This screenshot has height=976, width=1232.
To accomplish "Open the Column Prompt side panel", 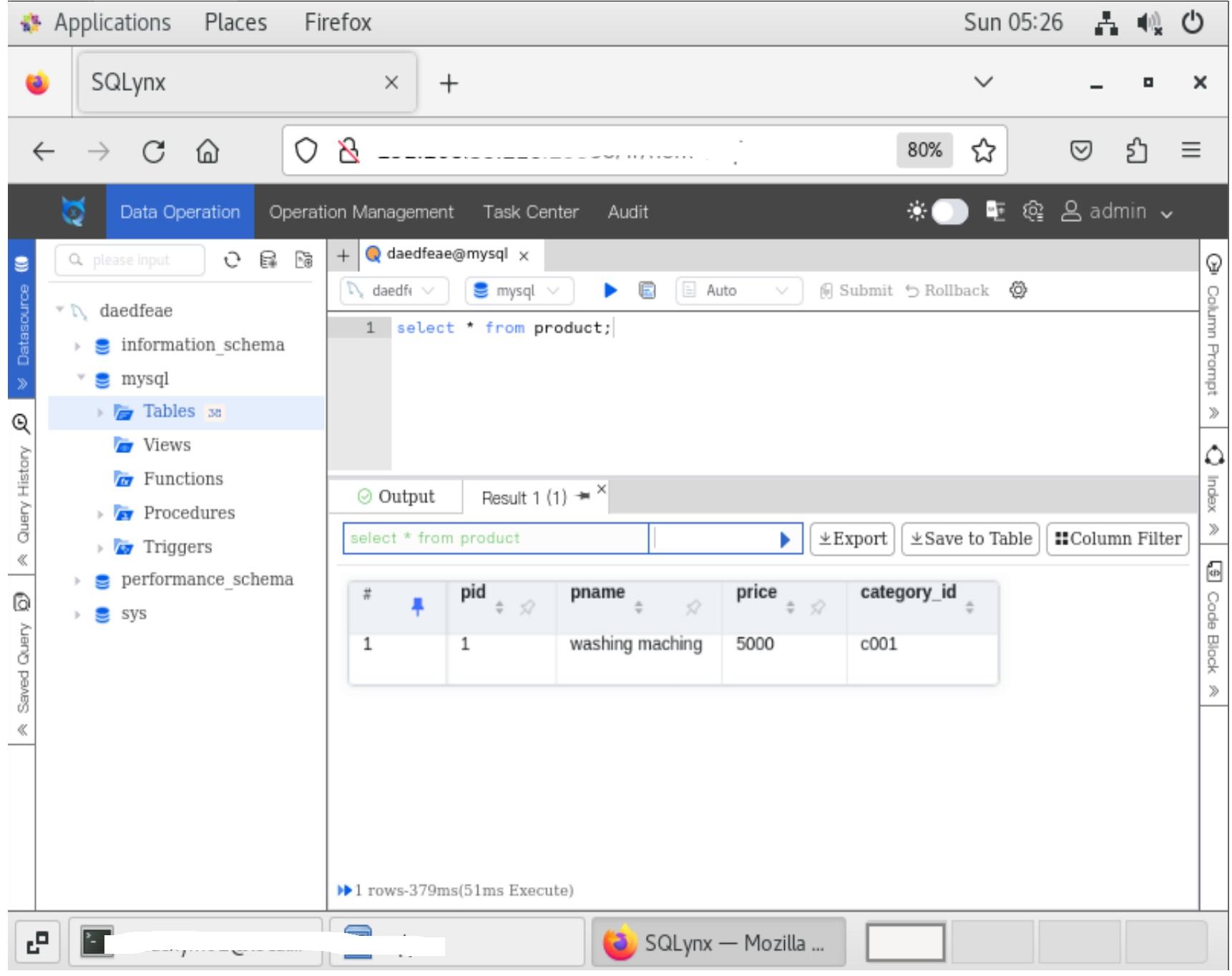I will click(x=1213, y=334).
